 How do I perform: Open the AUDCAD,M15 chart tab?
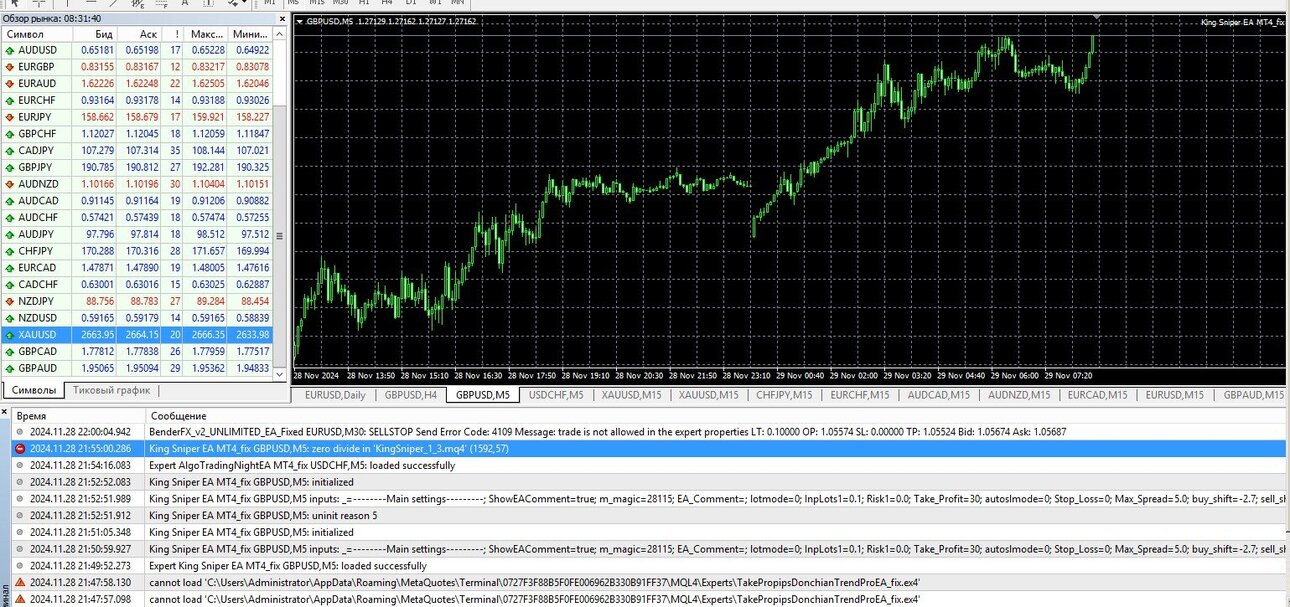[x=938, y=395]
